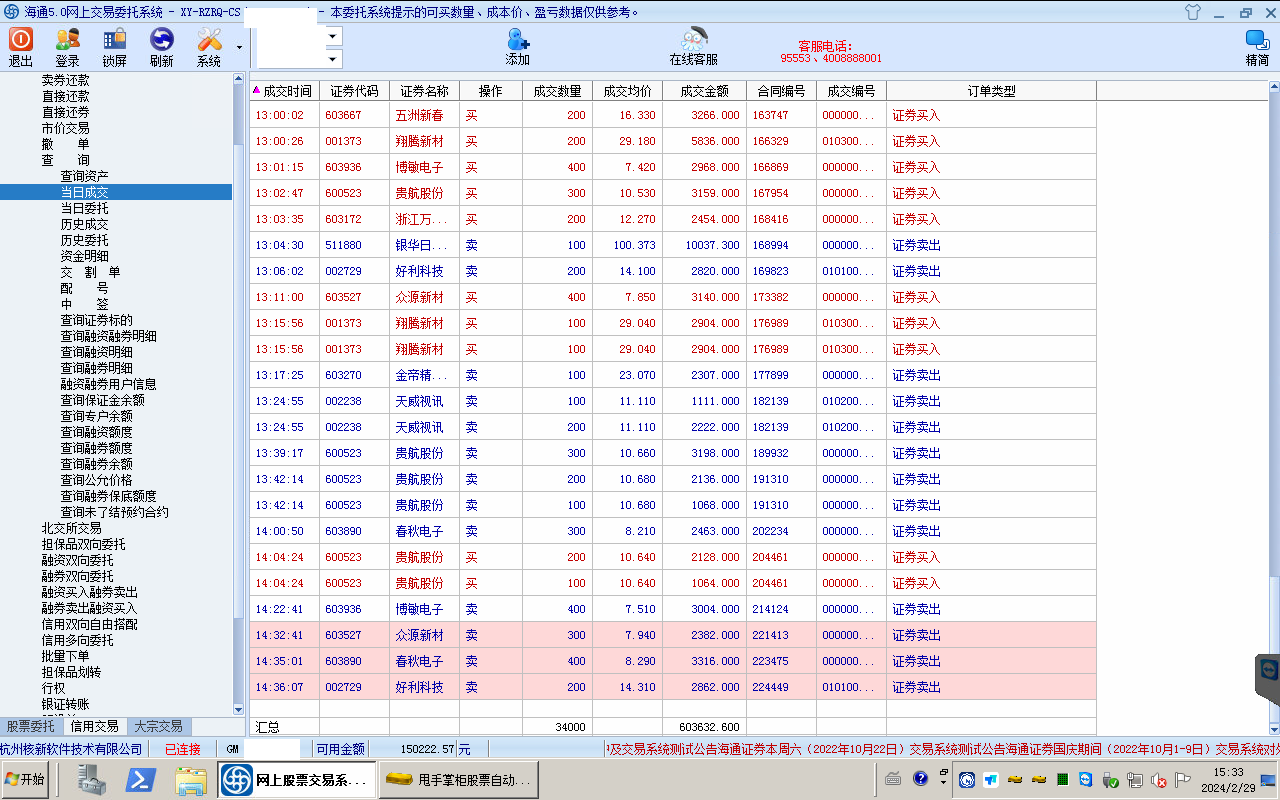
Task: Lock the screen with 锁屏 icon
Action: tap(114, 46)
